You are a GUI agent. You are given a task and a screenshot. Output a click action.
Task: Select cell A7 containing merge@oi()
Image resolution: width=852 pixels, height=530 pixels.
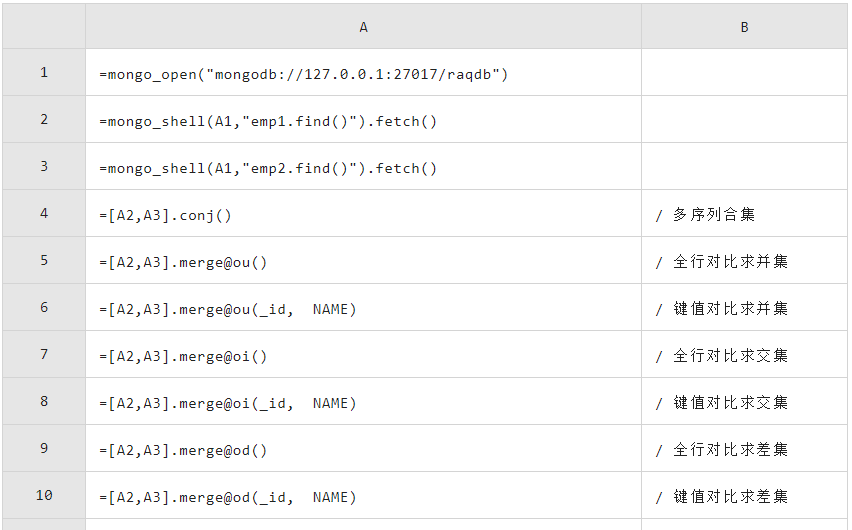click(x=363, y=354)
